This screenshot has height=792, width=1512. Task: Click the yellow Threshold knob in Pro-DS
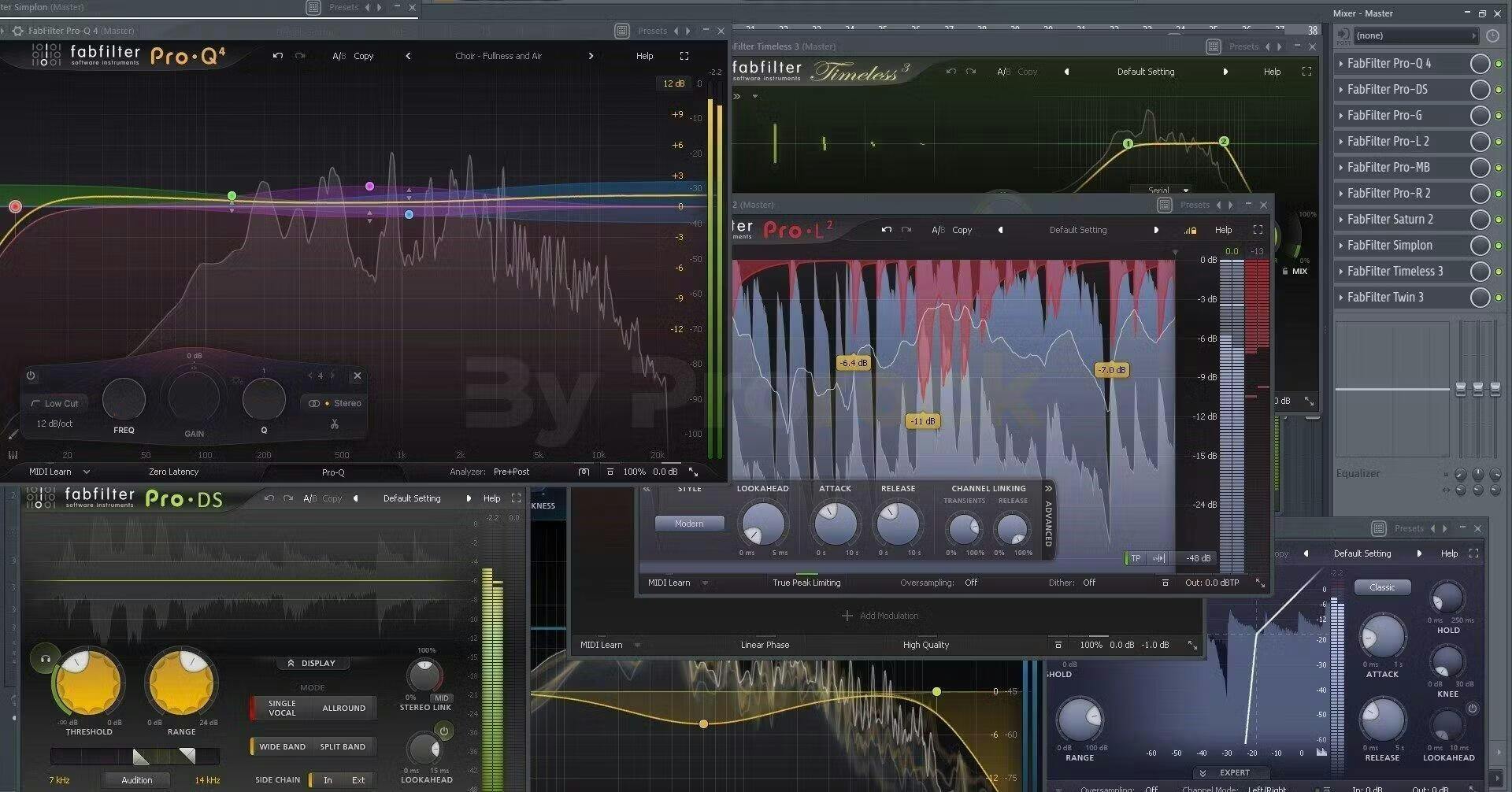click(x=88, y=683)
